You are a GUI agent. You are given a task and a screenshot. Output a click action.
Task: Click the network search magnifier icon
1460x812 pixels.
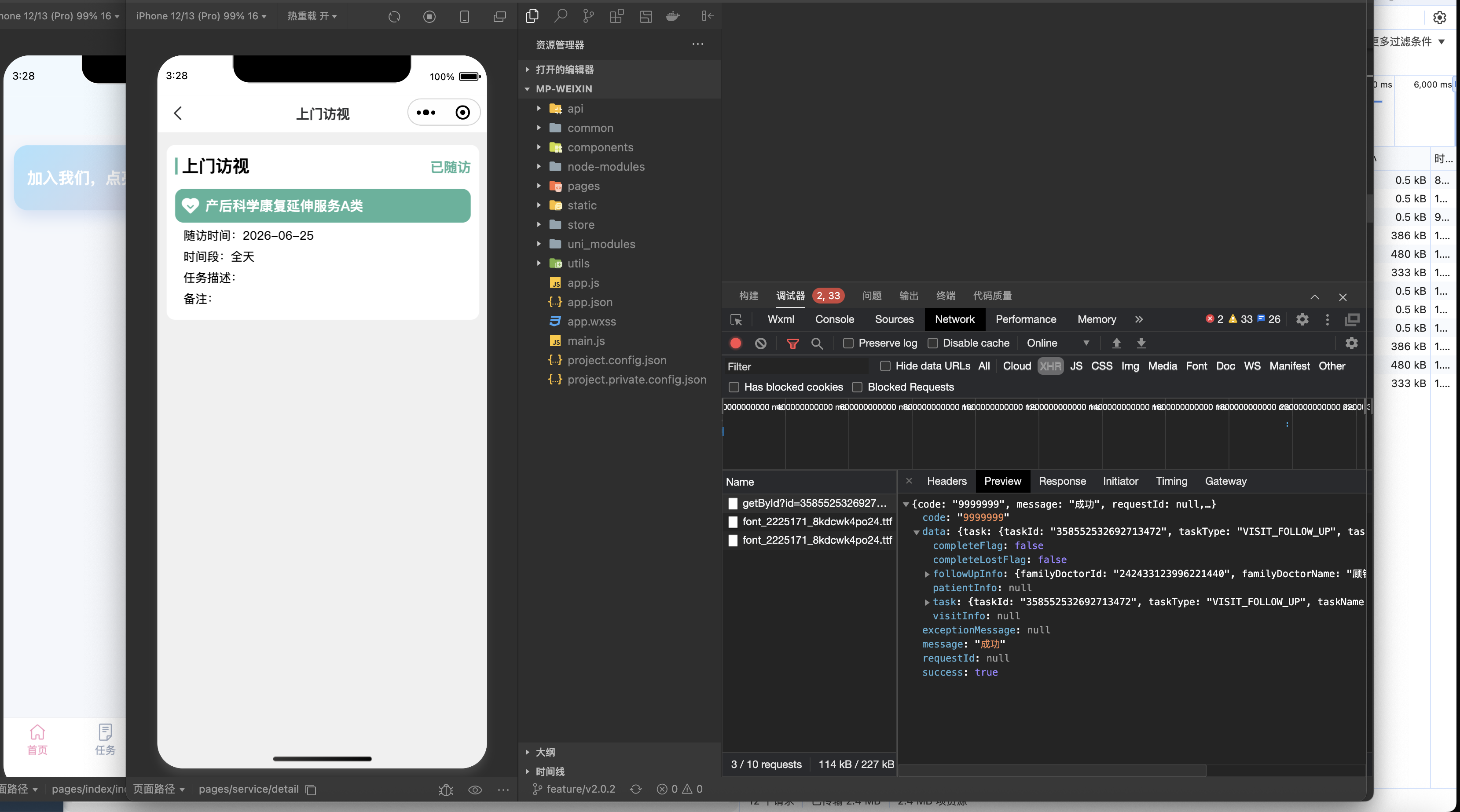pos(817,344)
